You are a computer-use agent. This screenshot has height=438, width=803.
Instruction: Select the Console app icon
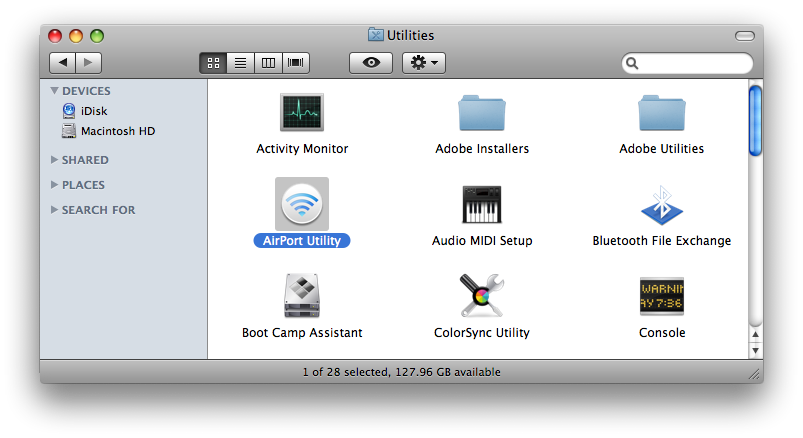(x=662, y=296)
